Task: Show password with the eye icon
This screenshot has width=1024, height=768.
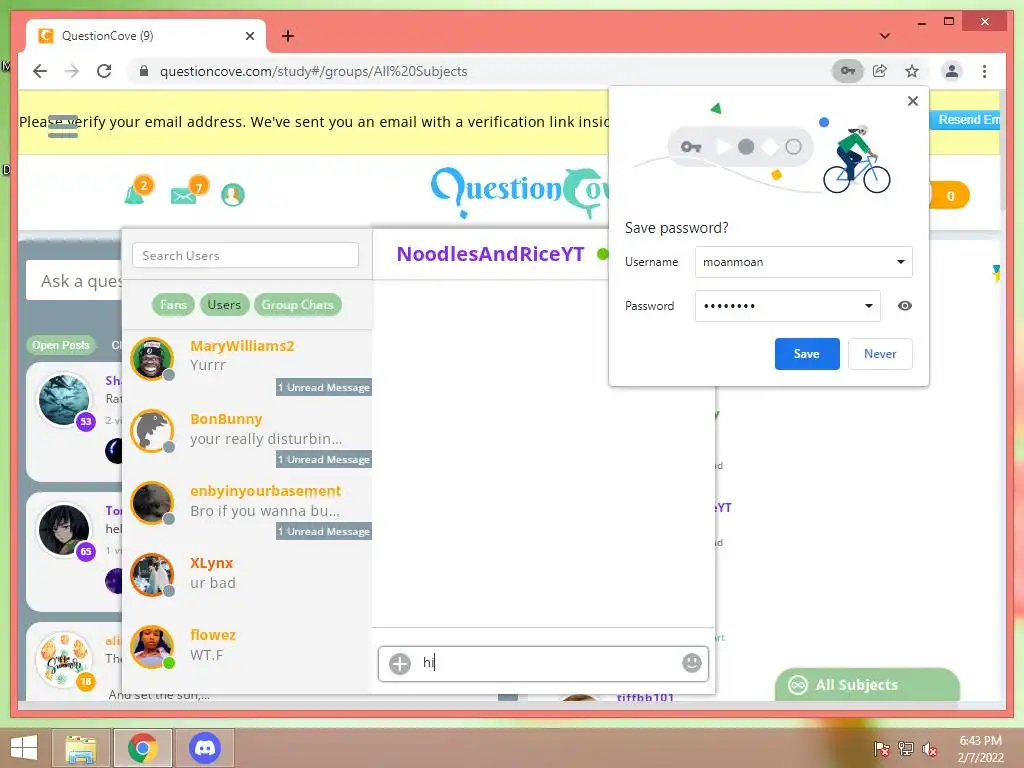Action: (904, 306)
